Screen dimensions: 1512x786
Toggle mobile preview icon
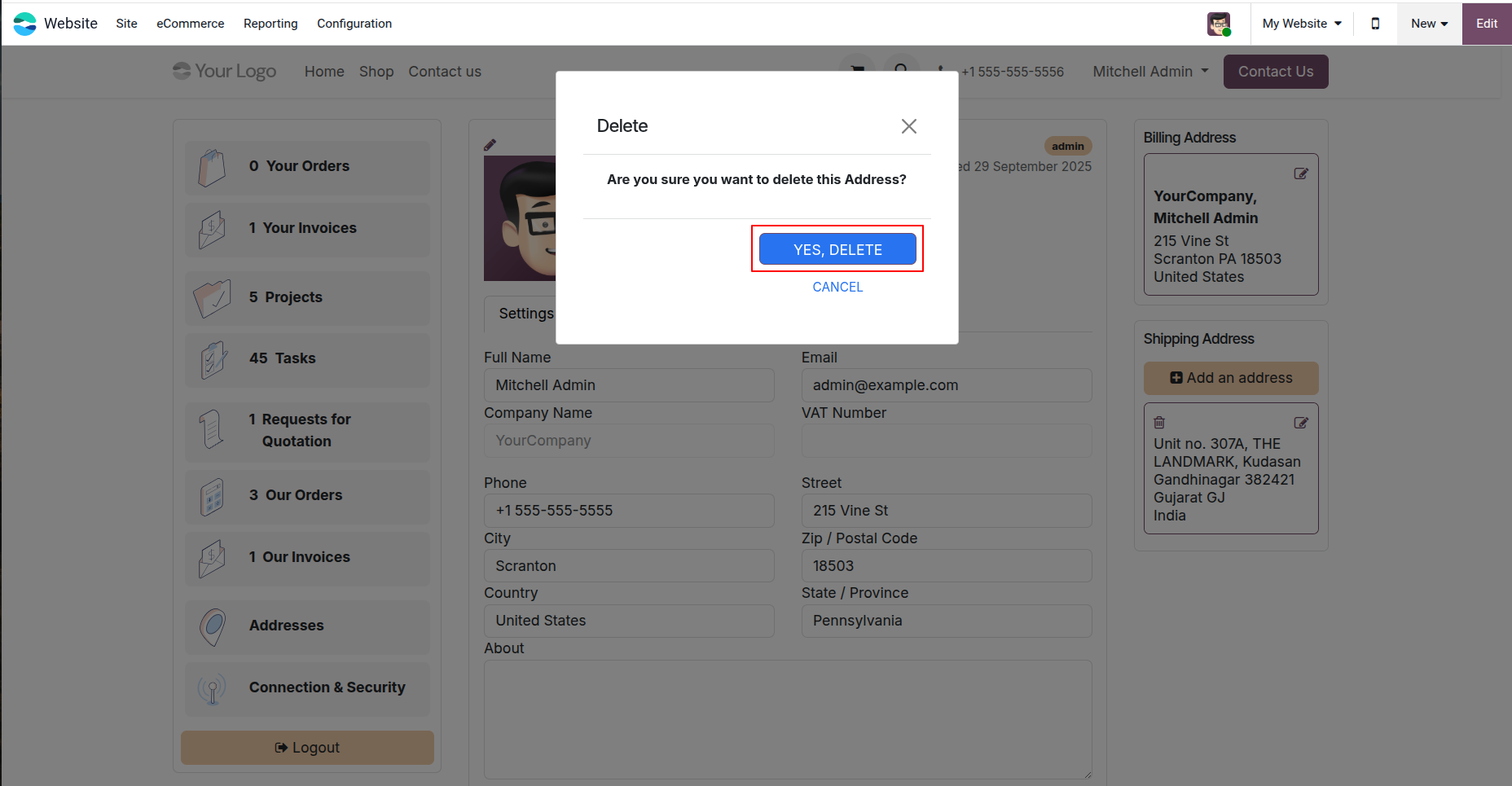1375,24
